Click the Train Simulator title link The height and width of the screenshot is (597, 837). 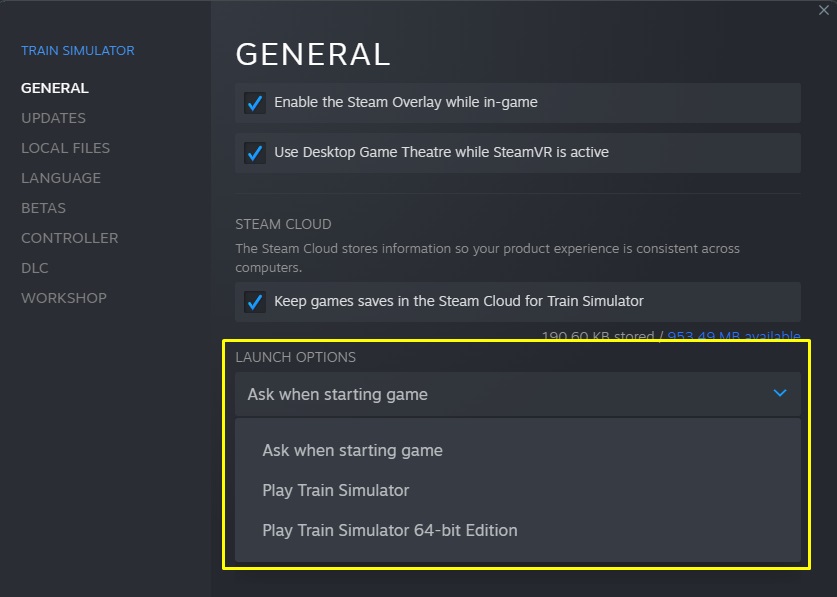[x=77, y=50]
